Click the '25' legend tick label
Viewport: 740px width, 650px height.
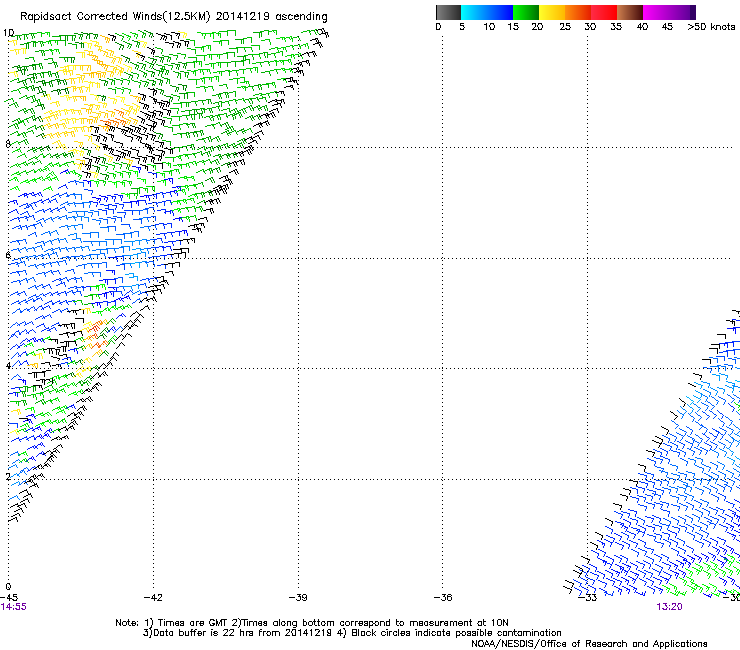[x=565, y=27]
